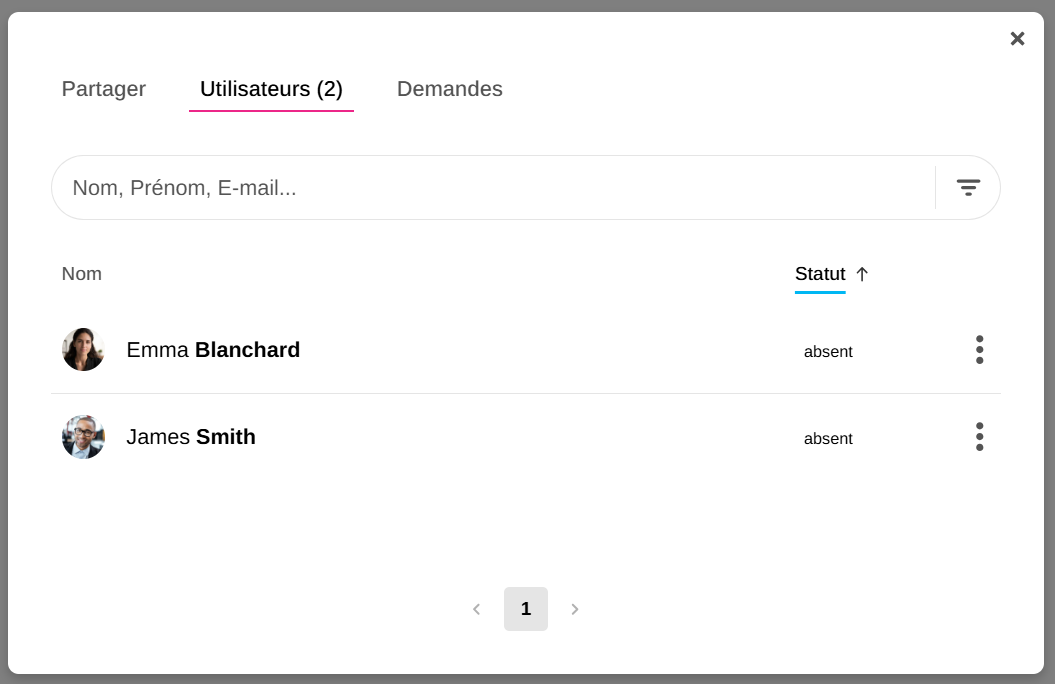Open the options menu for James Smith
Screen dimensions: 1055x684
pos(979,437)
